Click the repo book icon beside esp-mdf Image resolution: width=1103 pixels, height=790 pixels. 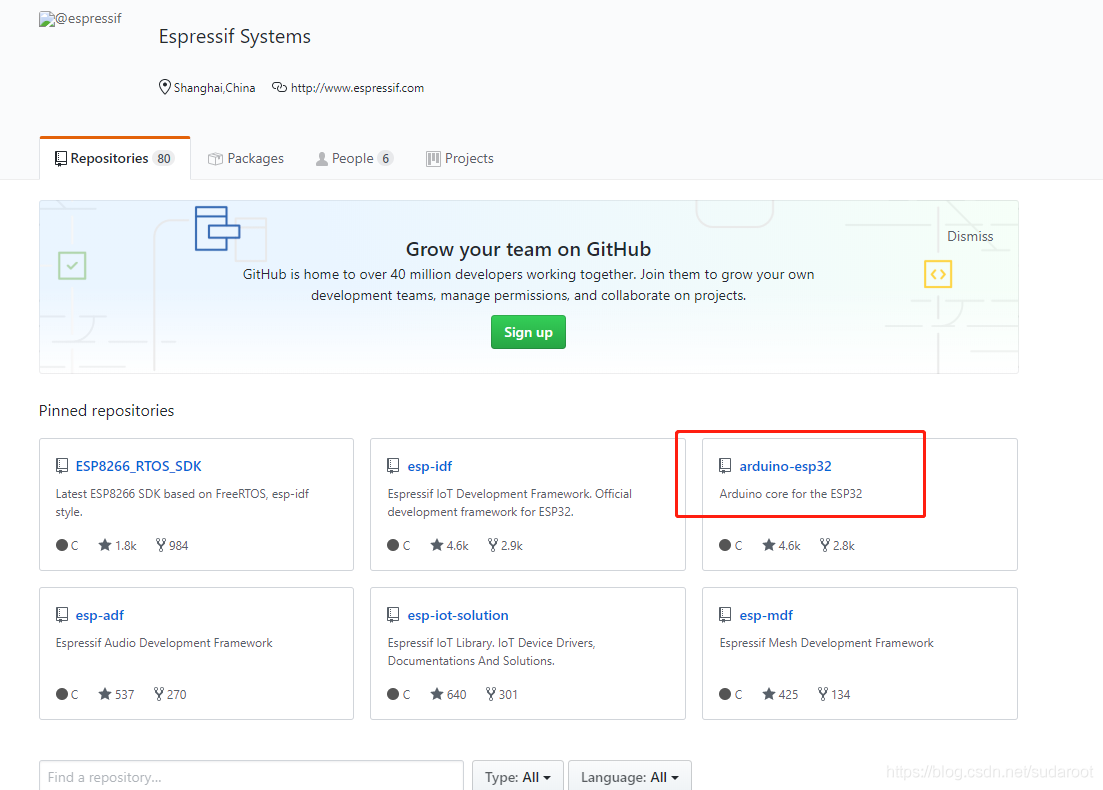click(x=725, y=615)
